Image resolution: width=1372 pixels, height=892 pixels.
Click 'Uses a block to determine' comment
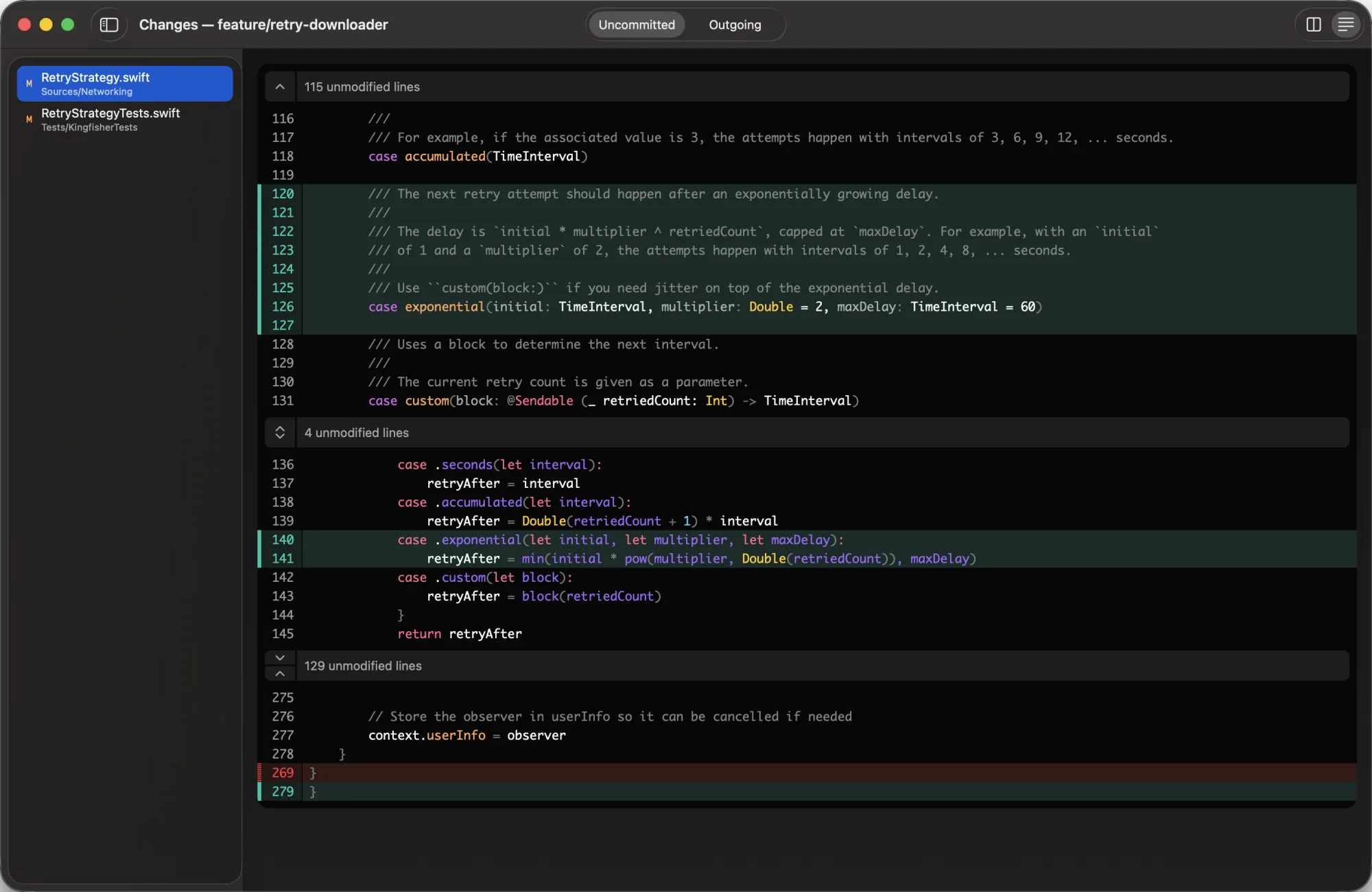pos(544,344)
